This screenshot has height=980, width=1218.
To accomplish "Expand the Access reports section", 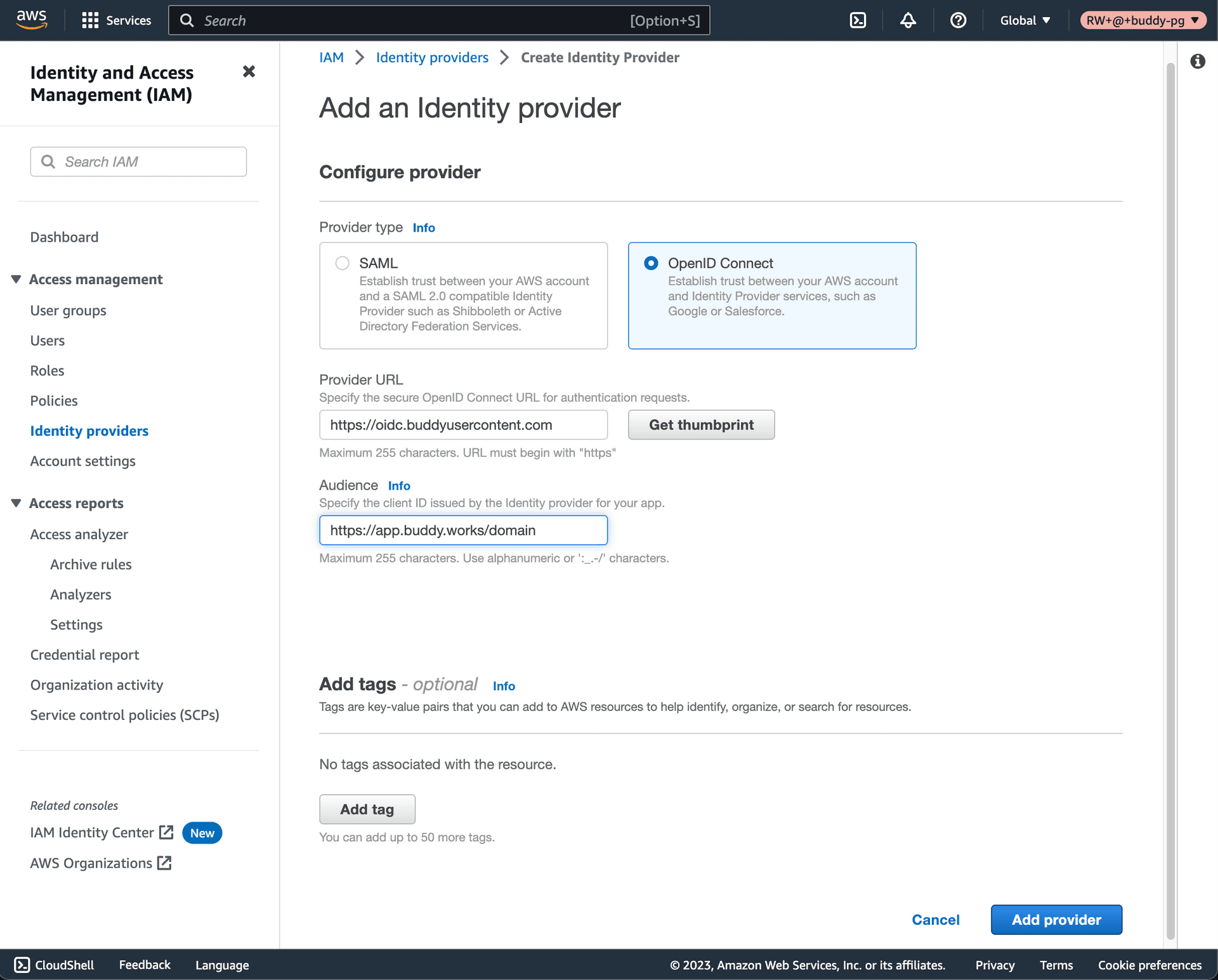I will [15, 503].
